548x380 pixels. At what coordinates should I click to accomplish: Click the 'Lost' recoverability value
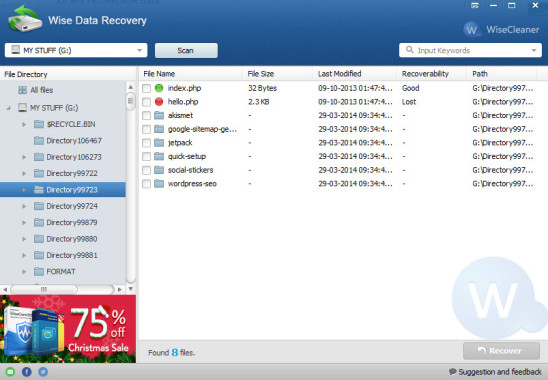point(409,102)
